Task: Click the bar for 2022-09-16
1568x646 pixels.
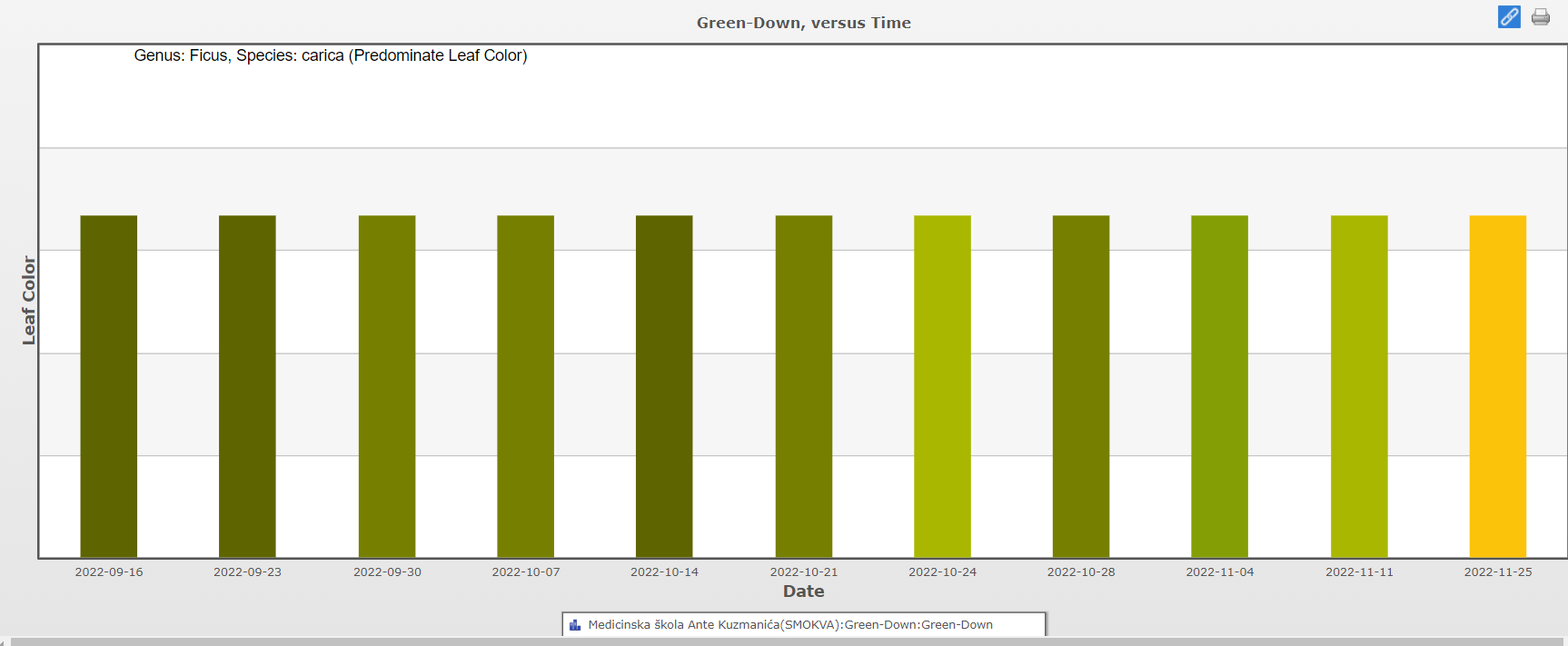Action: pos(109,386)
